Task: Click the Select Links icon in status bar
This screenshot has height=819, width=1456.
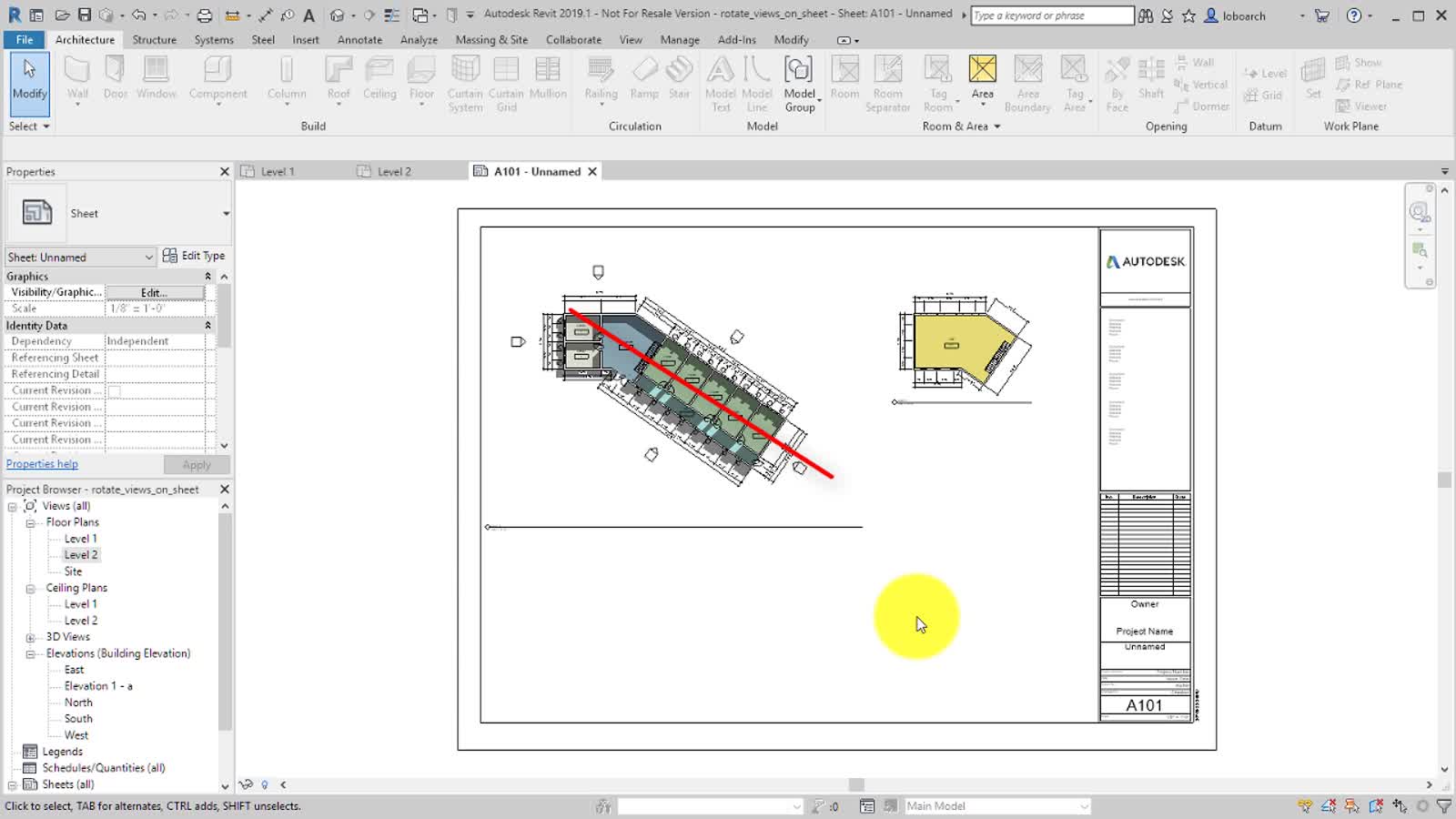Action: click(1305, 805)
